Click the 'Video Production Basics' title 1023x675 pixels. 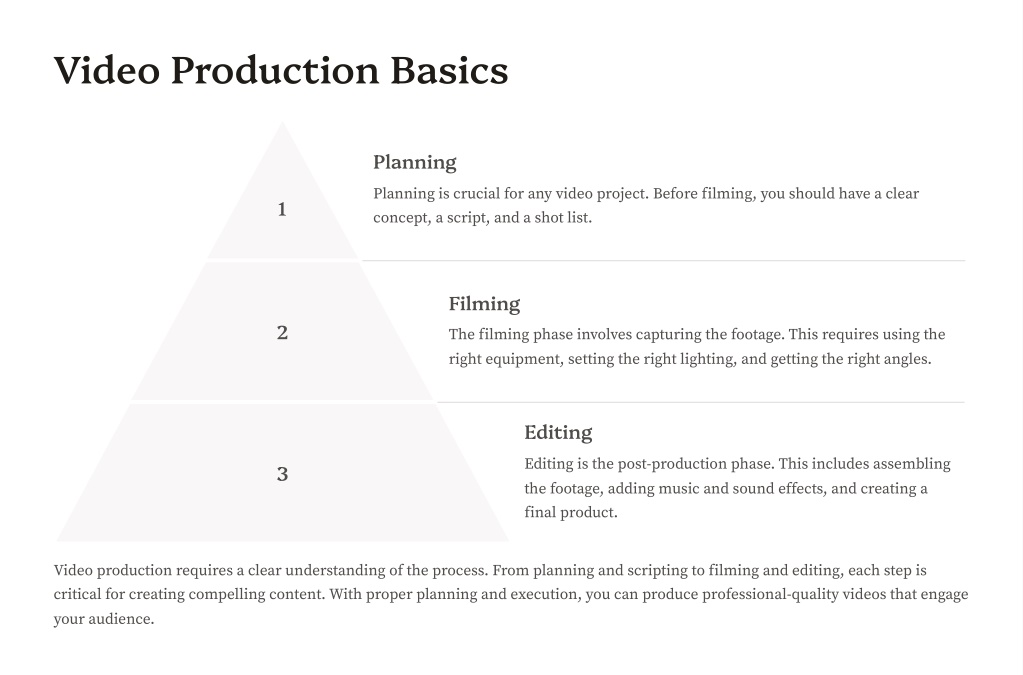(281, 70)
